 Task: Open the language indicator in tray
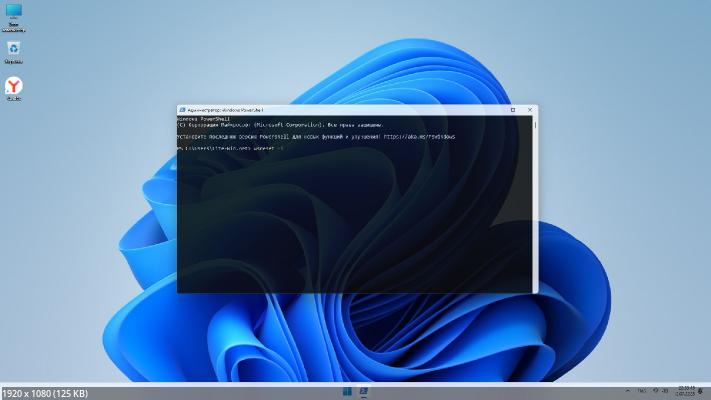(x=642, y=390)
